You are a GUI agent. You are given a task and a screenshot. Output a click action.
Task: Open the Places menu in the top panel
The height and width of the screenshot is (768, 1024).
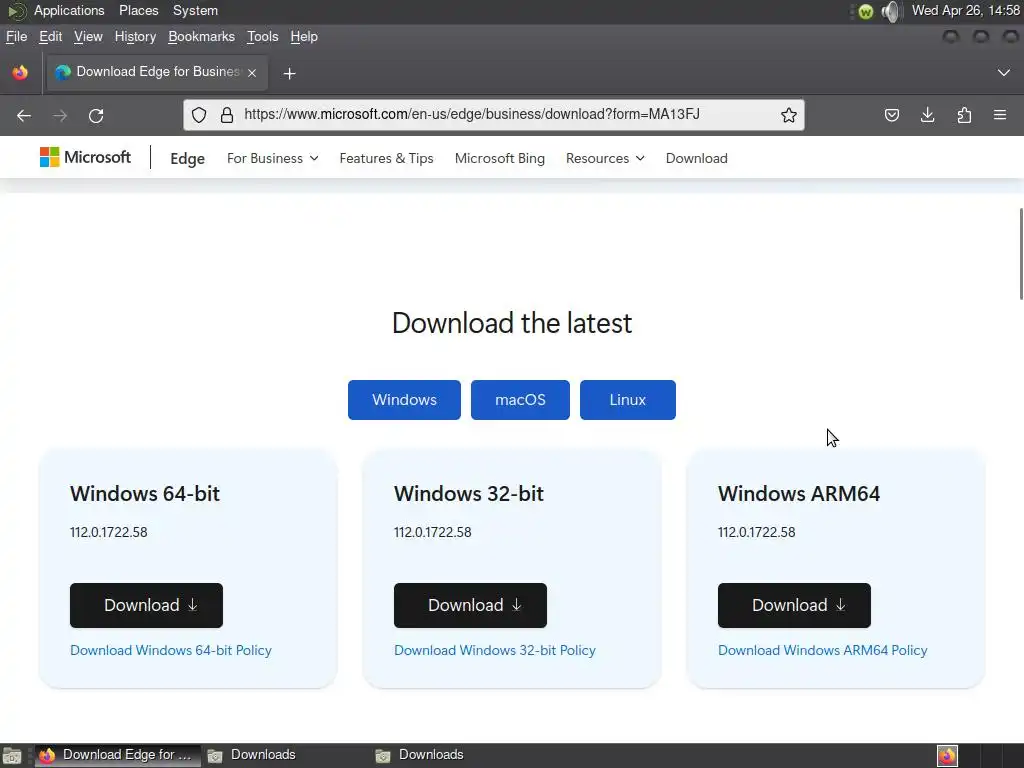(x=138, y=10)
